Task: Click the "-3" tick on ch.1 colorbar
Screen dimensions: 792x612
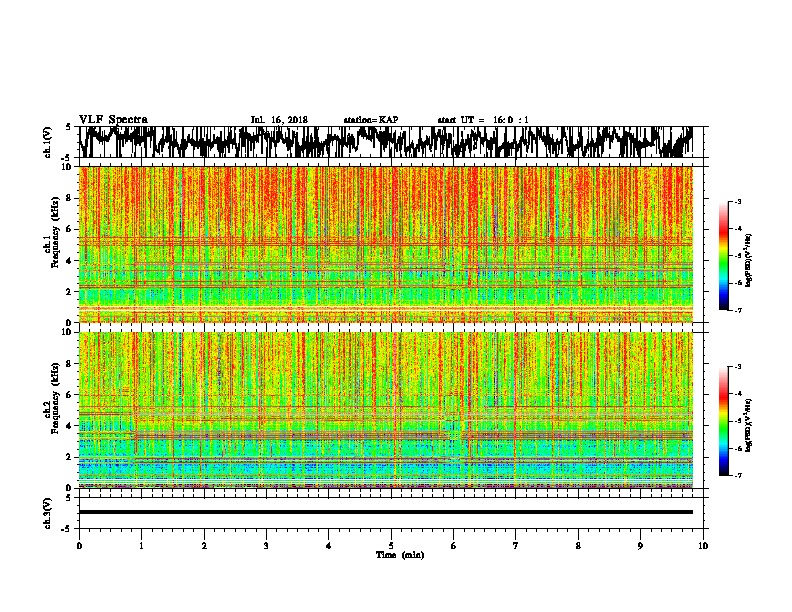Action: point(738,202)
